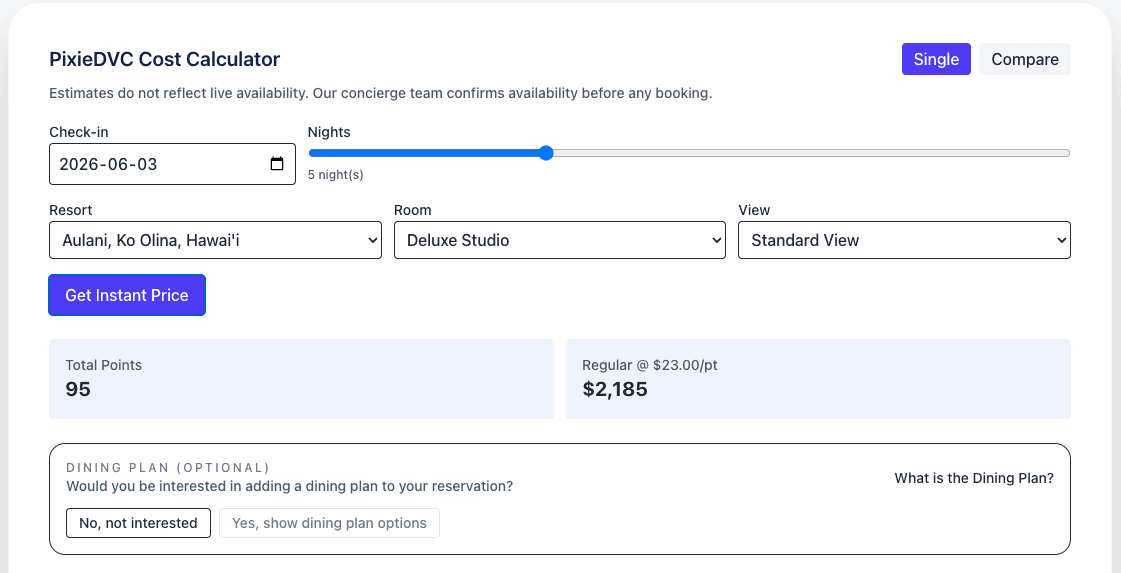The height and width of the screenshot is (573, 1121).
Task: Open the View dropdown showing Standard View
Action: click(x=904, y=240)
